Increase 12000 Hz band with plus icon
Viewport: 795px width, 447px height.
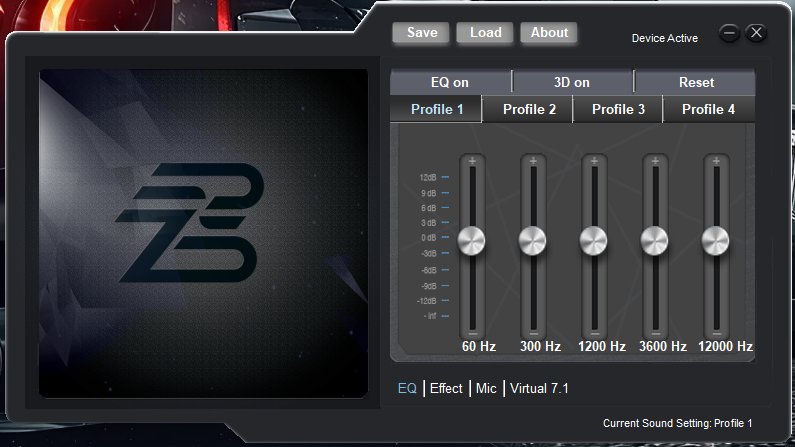click(716, 161)
